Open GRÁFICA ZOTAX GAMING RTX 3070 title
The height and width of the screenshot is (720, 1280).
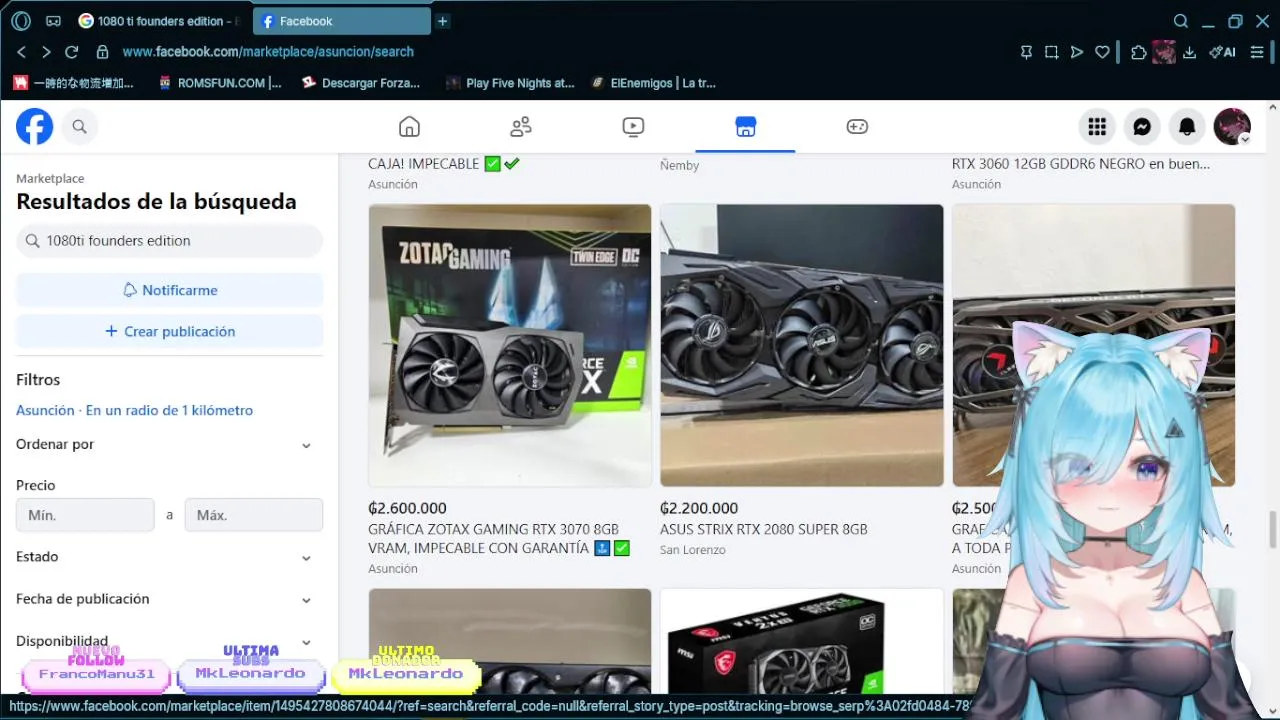(x=498, y=538)
